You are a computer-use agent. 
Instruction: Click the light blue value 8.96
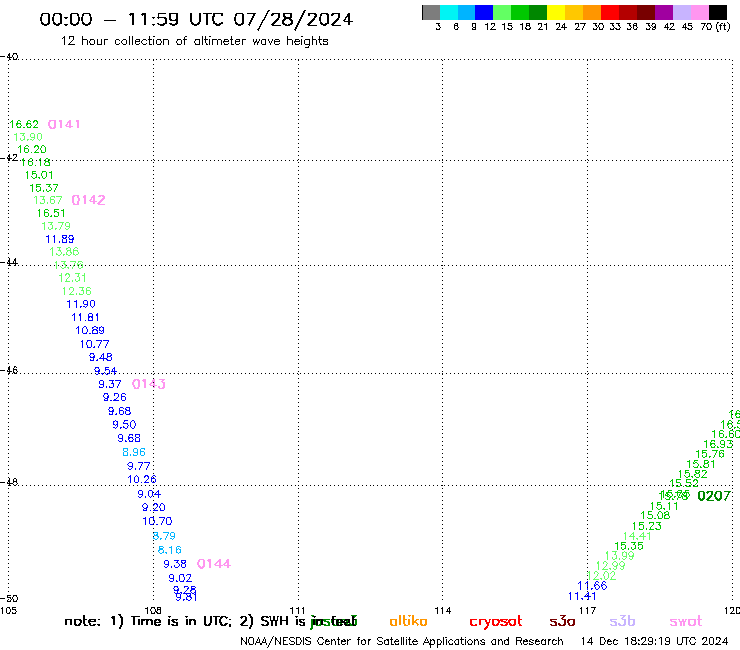pos(134,452)
